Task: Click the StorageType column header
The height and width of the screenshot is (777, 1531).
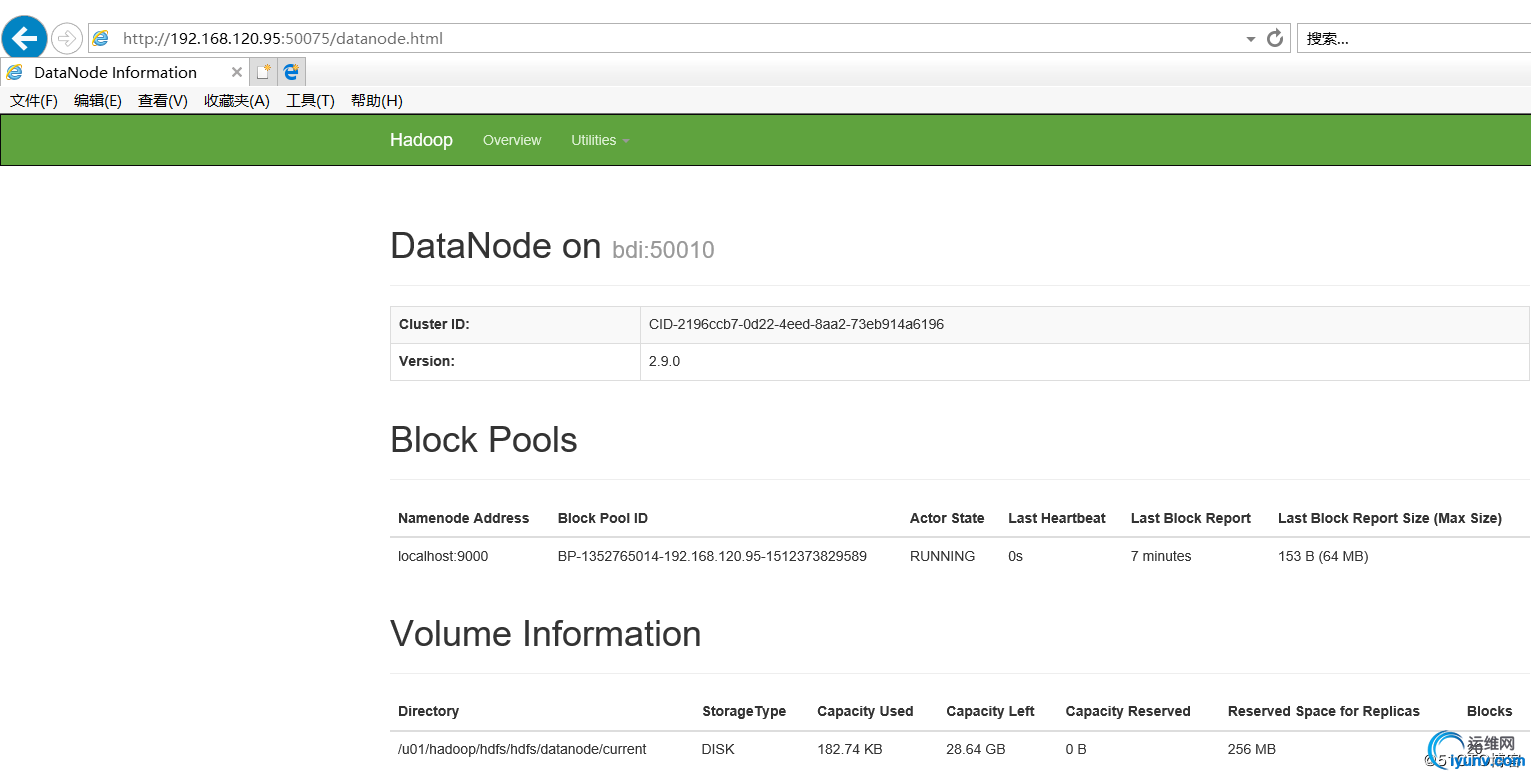Action: [744, 711]
